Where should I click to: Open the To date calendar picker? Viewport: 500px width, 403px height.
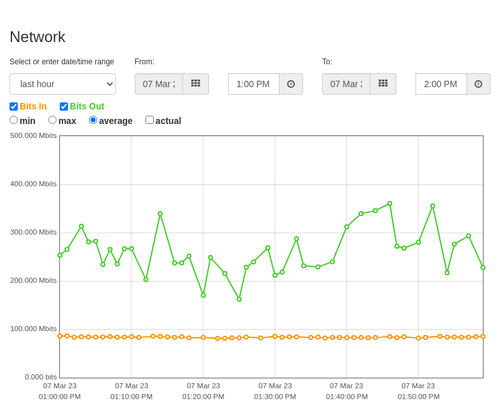tap(383, 84)
